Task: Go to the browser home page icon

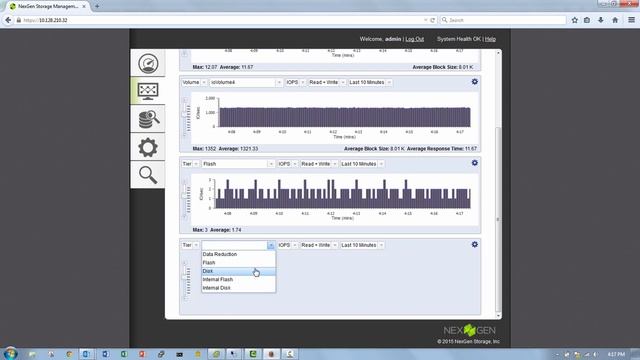Action: [x=615, y=20]
